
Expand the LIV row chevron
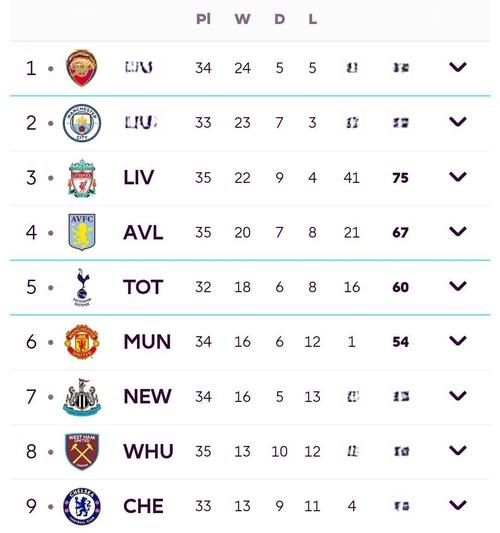pyautogui.click(x=458, y=177)
